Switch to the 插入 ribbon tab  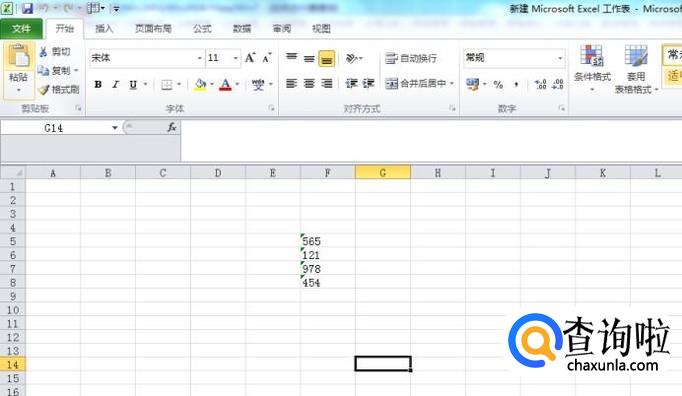pyautogui.click(x=104, y=29)
